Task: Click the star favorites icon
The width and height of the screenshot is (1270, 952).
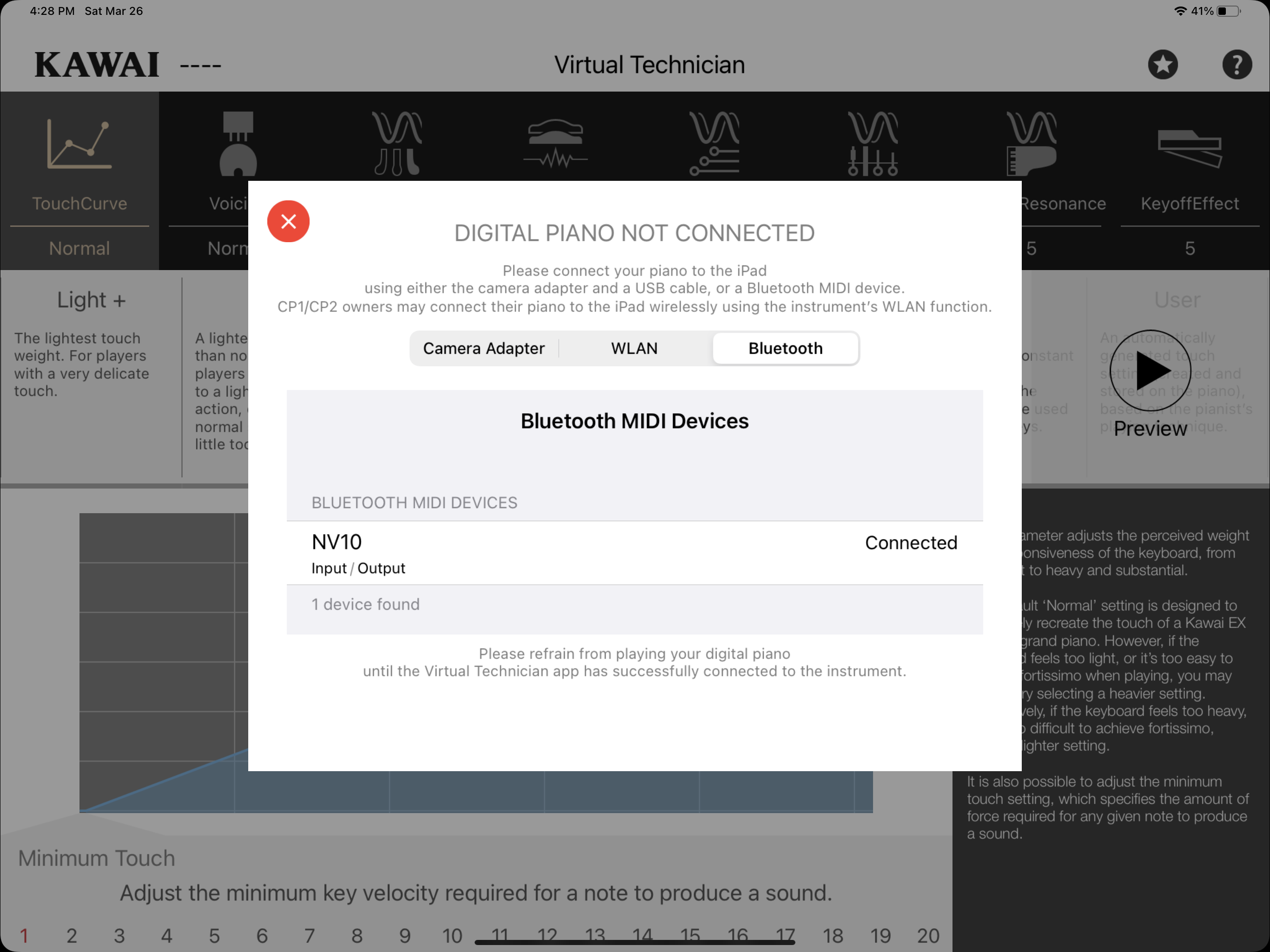Action: pos(1163,64)
